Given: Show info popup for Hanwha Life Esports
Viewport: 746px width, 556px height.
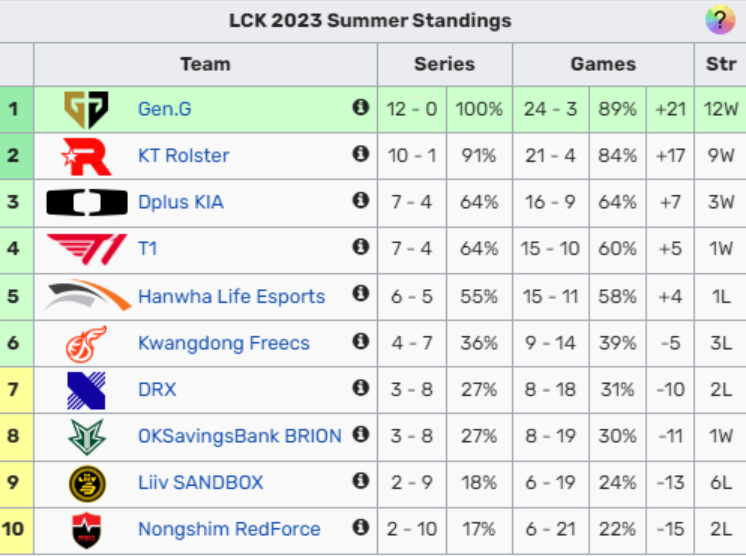Looking at the screenshot, I should click(361, 293).
